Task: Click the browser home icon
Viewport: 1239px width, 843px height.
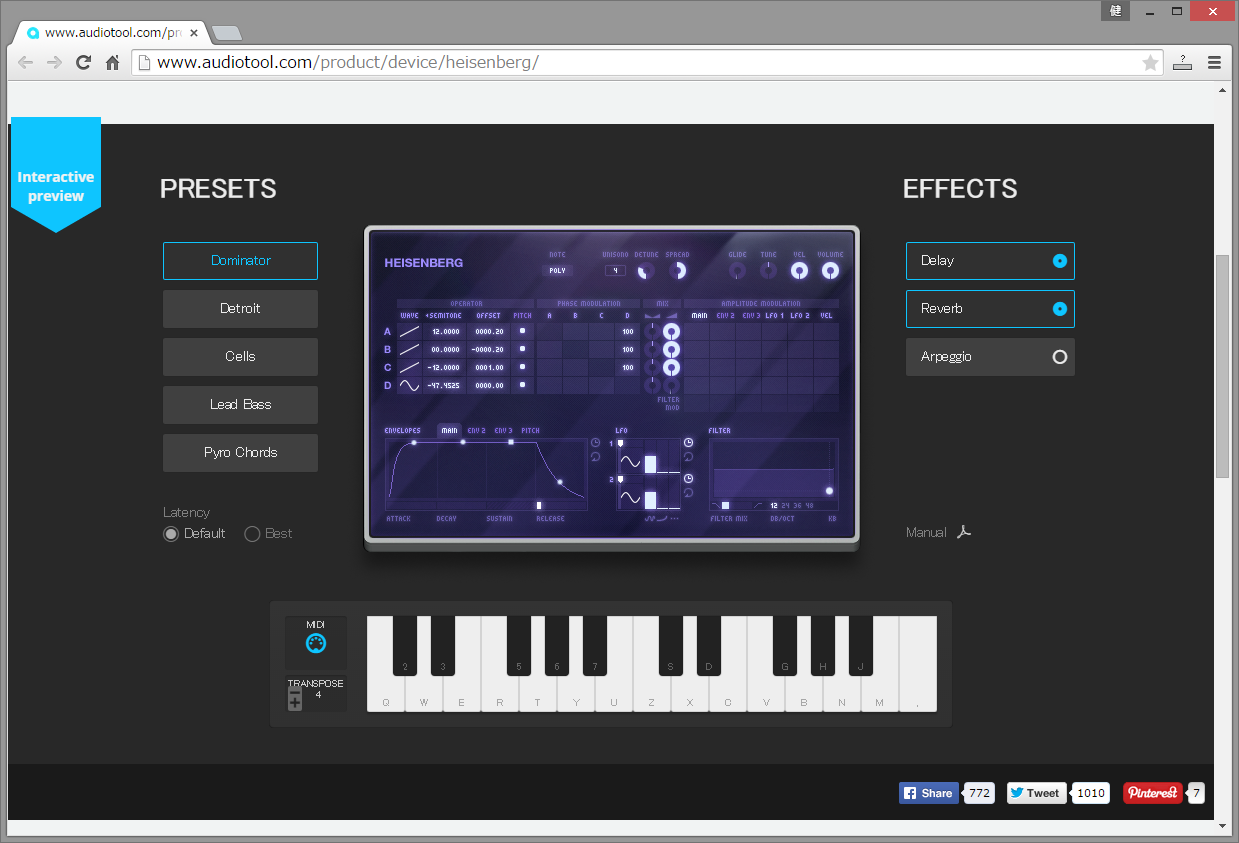Action: (x=113, y=62)
